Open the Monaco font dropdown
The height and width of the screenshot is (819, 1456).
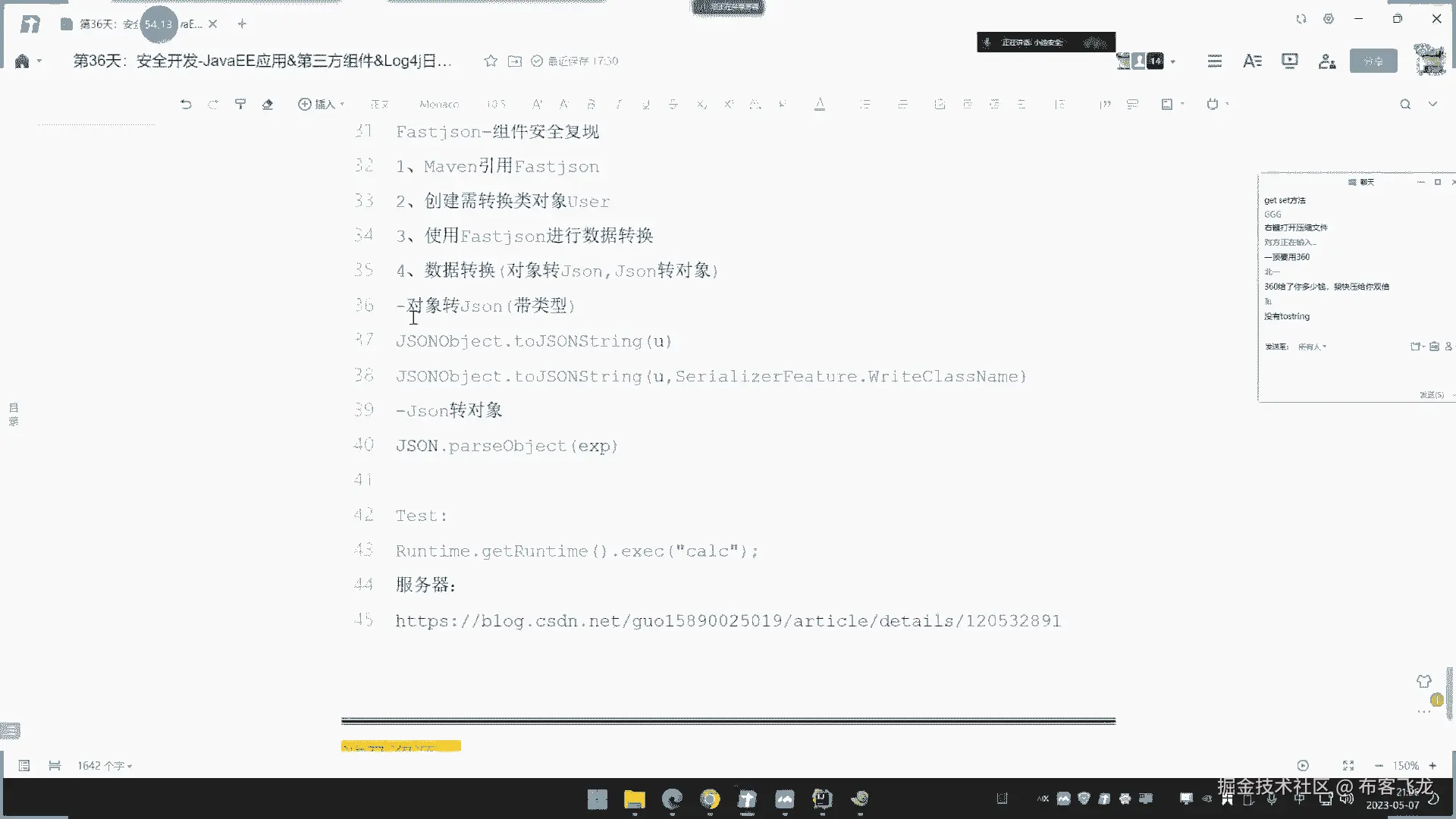(x=439, y=104)
